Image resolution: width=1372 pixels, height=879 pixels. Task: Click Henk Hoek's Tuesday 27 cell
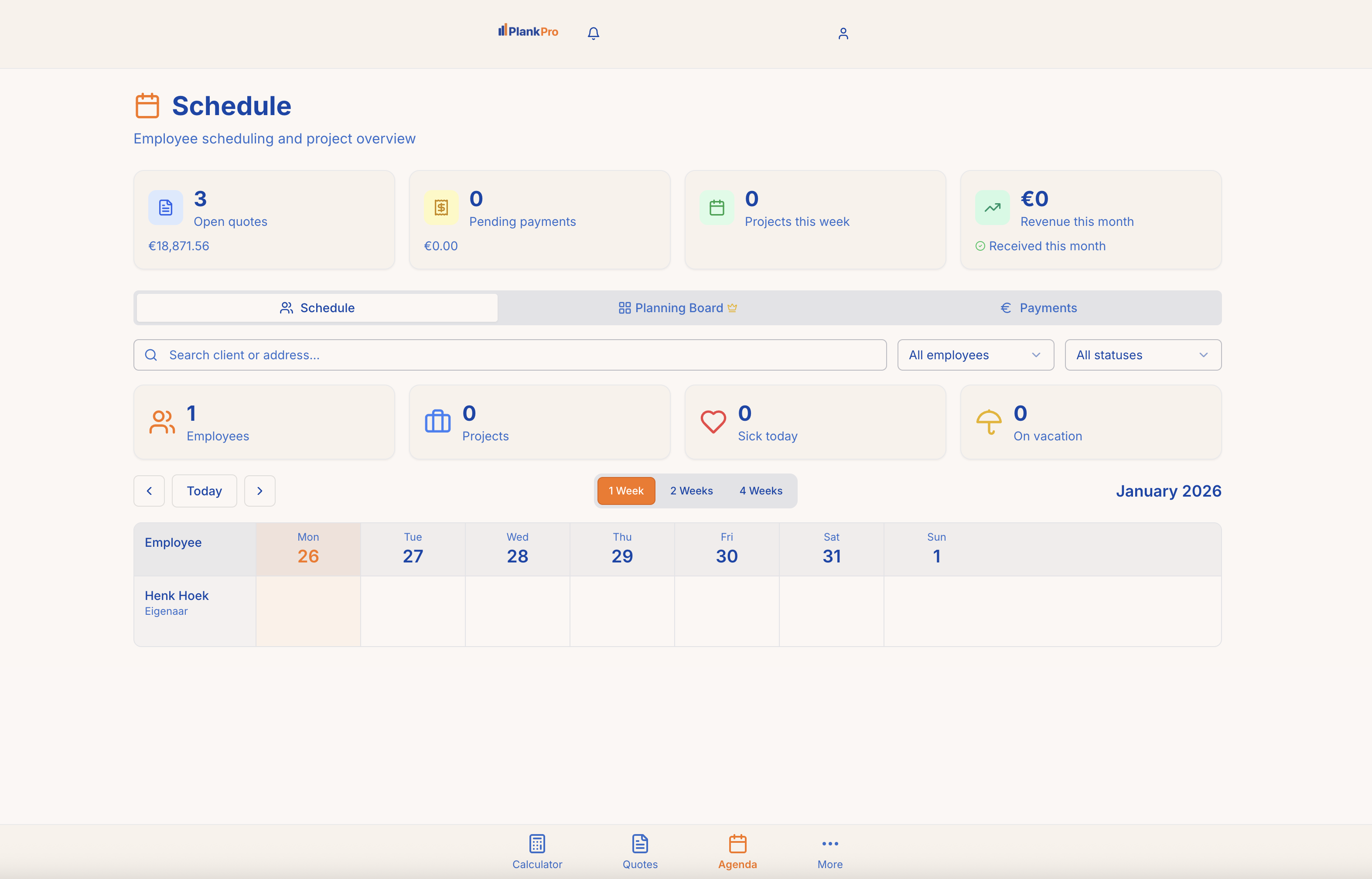[x=413, y=611]
